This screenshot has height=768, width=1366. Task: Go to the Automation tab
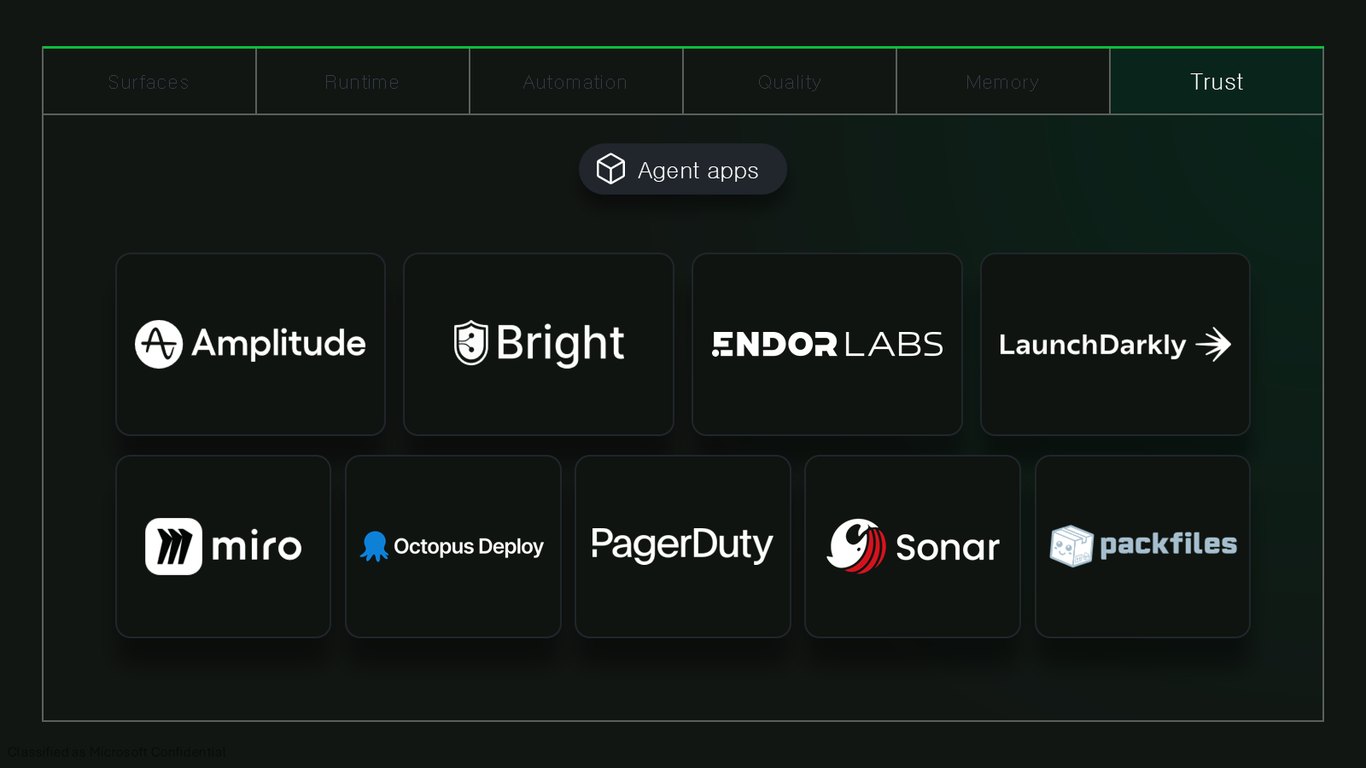point(576,82)
